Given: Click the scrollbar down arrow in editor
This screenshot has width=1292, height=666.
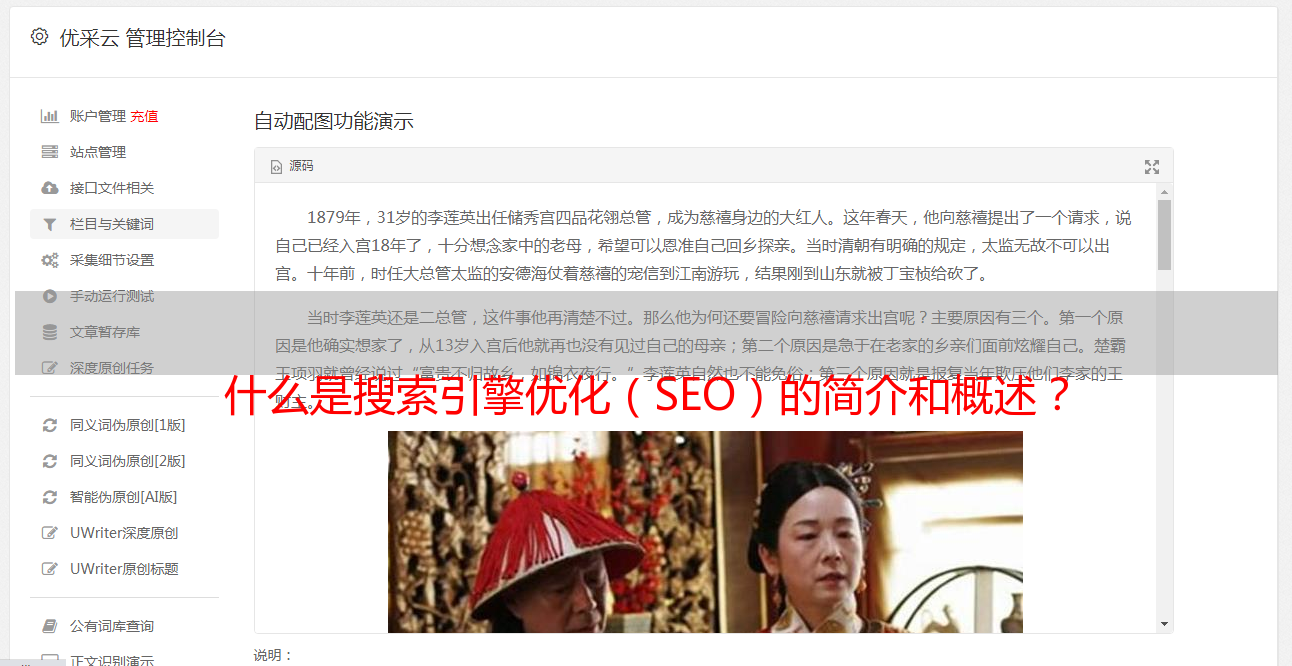Looking at the screenshot, I should pyautogui.click(x=1164, y=623).
